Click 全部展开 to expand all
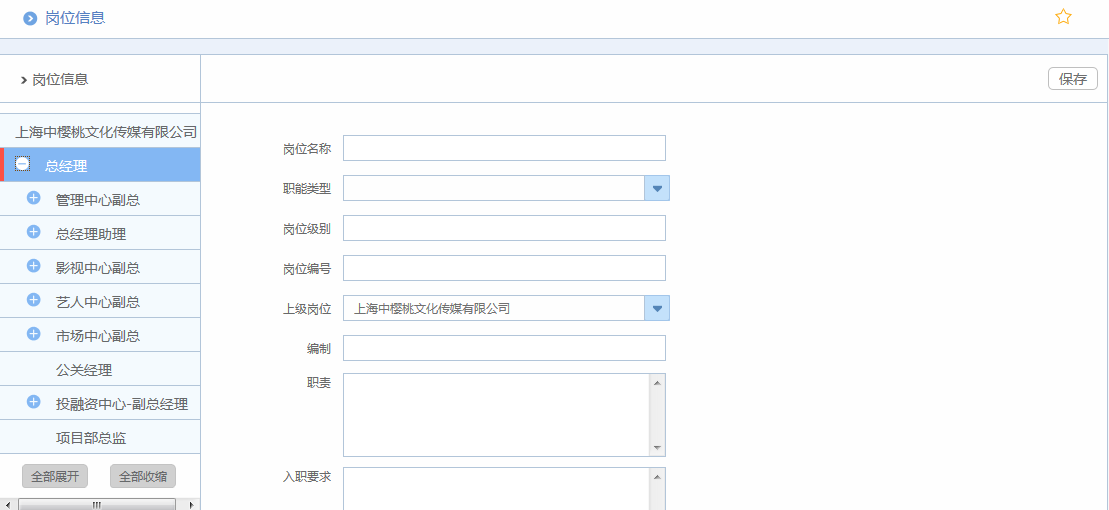The height and width of the screenshot is (510, 1109). pyautogui.click(x=55, y=476)
